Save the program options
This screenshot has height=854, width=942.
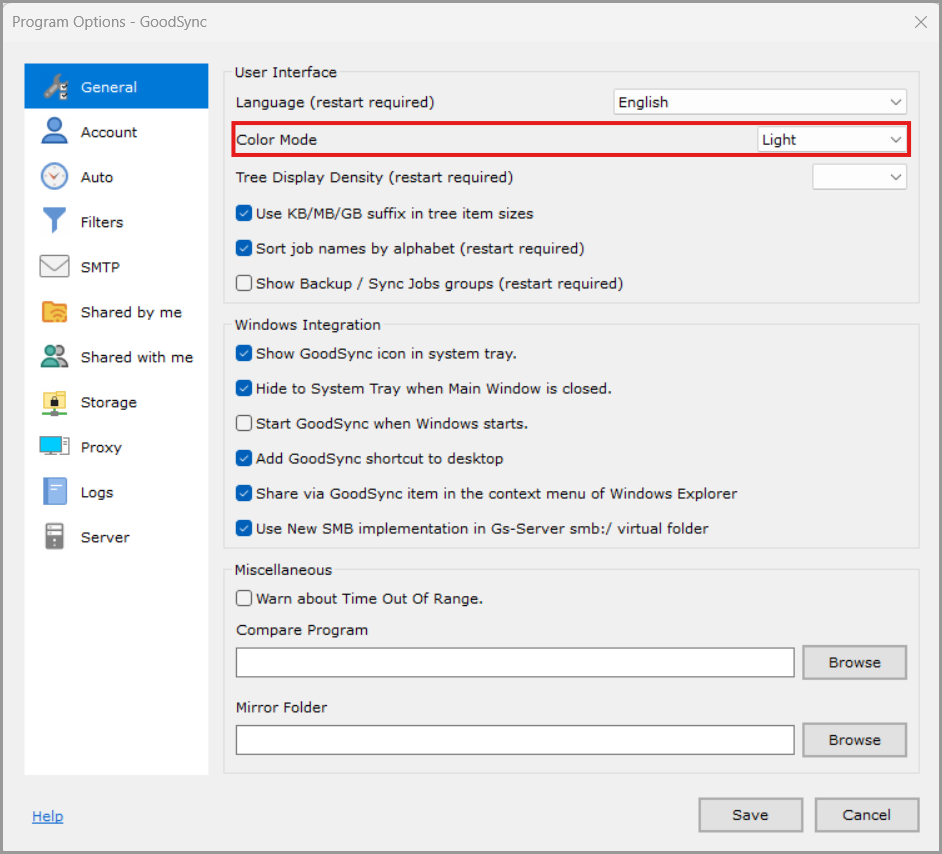coord(750,815)
